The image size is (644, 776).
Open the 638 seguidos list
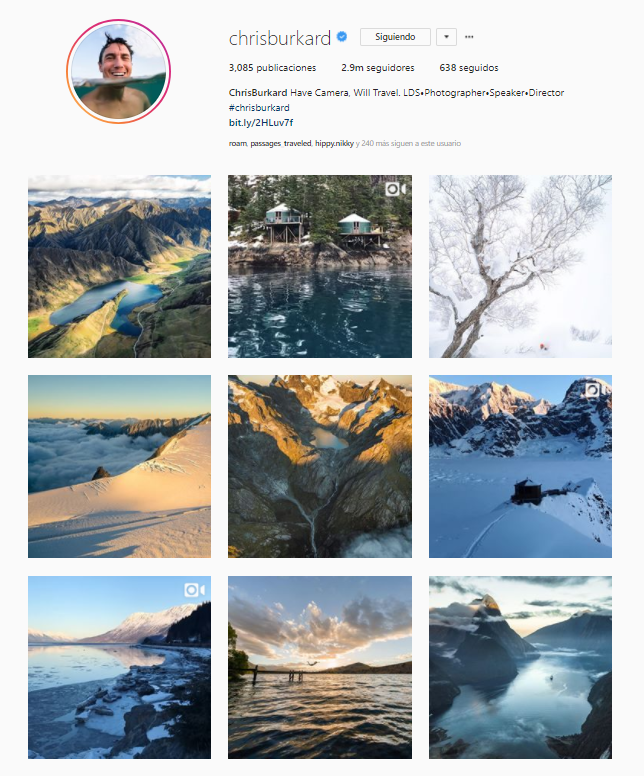468,68
